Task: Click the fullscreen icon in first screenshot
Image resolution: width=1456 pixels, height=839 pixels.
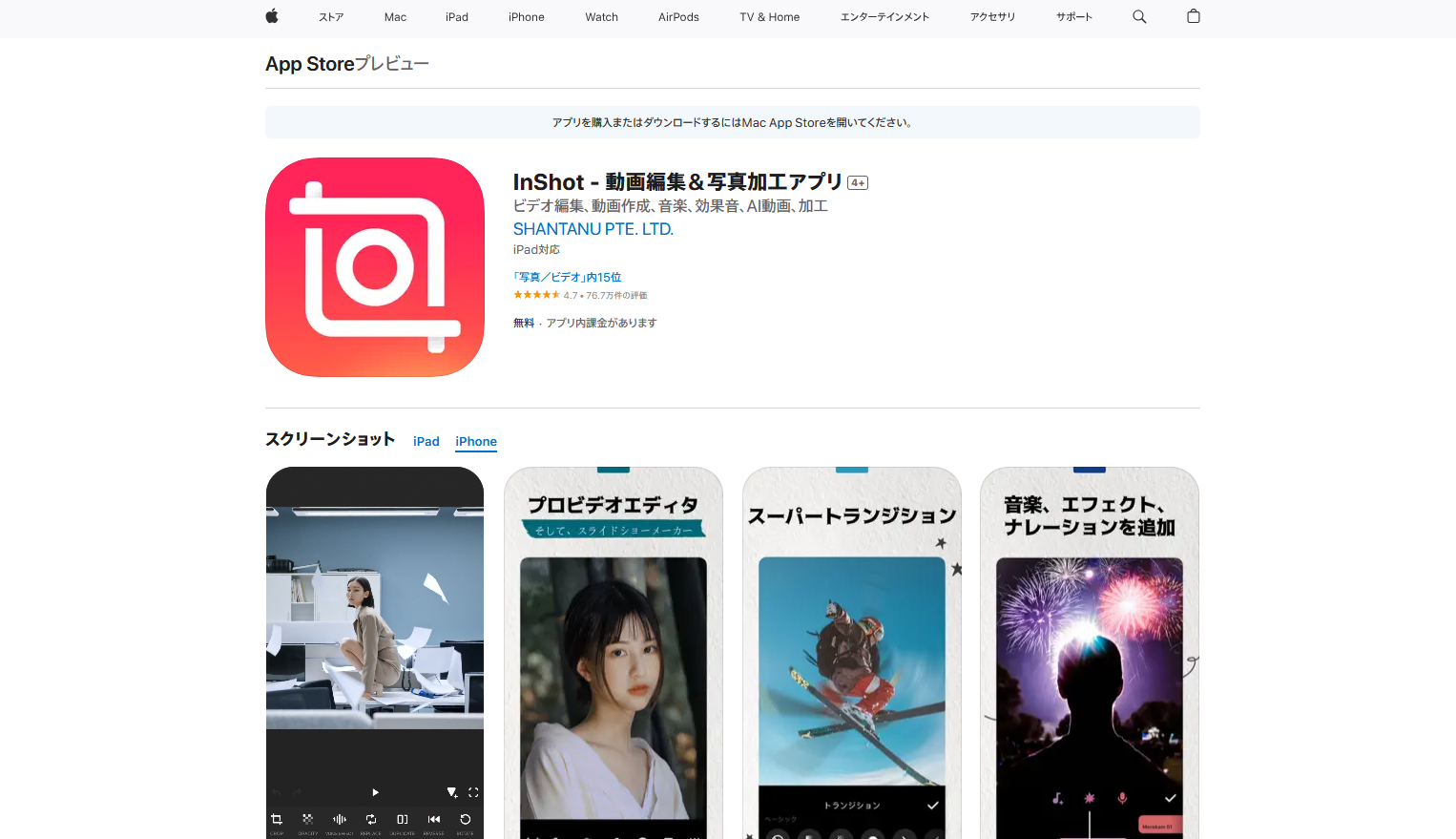Action: click(473, 792)
